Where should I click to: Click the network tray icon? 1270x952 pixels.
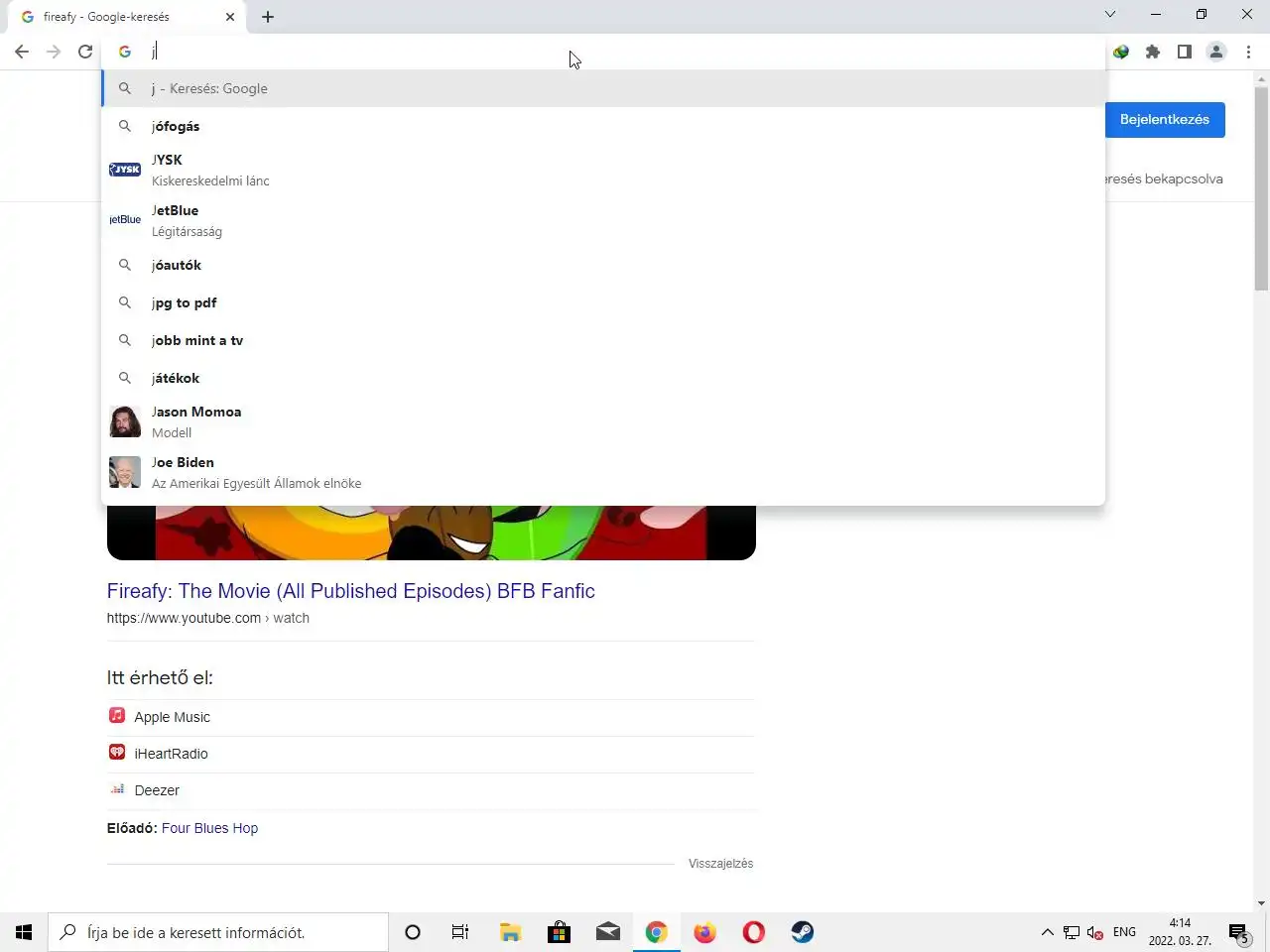(1072, 932)
